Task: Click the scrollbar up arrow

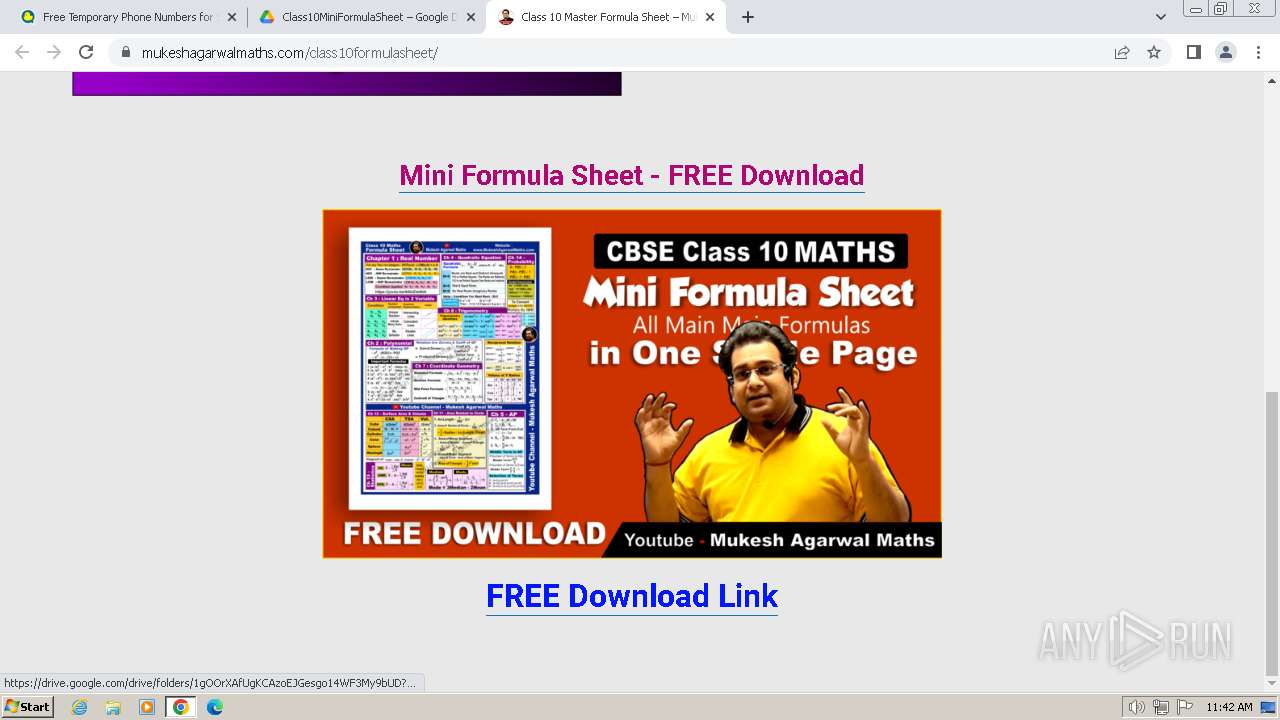Action: click(1271, 79)
